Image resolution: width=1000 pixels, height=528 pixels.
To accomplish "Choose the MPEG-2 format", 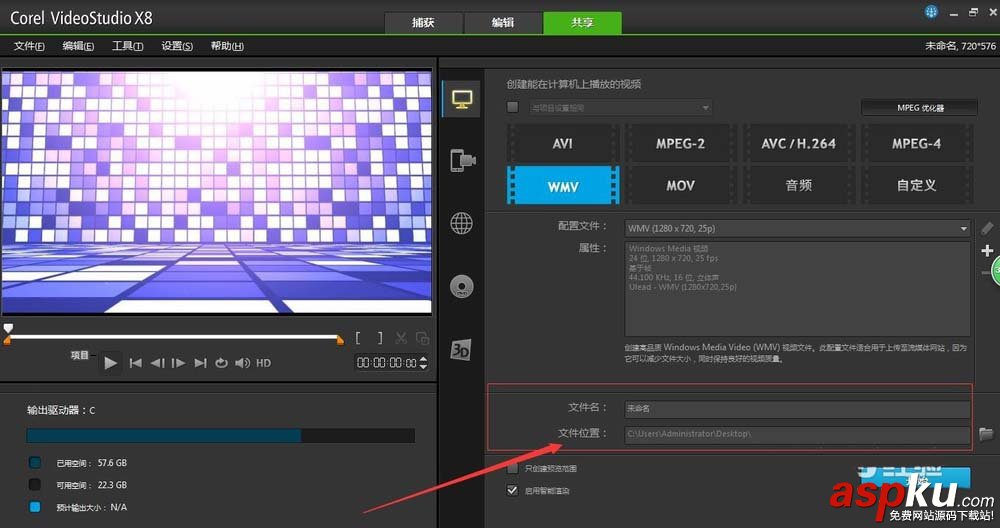I will [x=680, y=143].
